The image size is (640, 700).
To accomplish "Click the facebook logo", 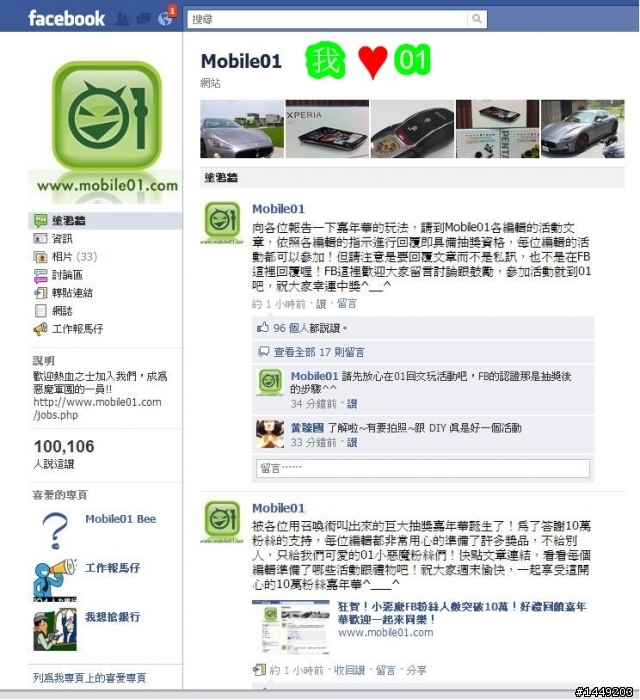I will [66, 19].
